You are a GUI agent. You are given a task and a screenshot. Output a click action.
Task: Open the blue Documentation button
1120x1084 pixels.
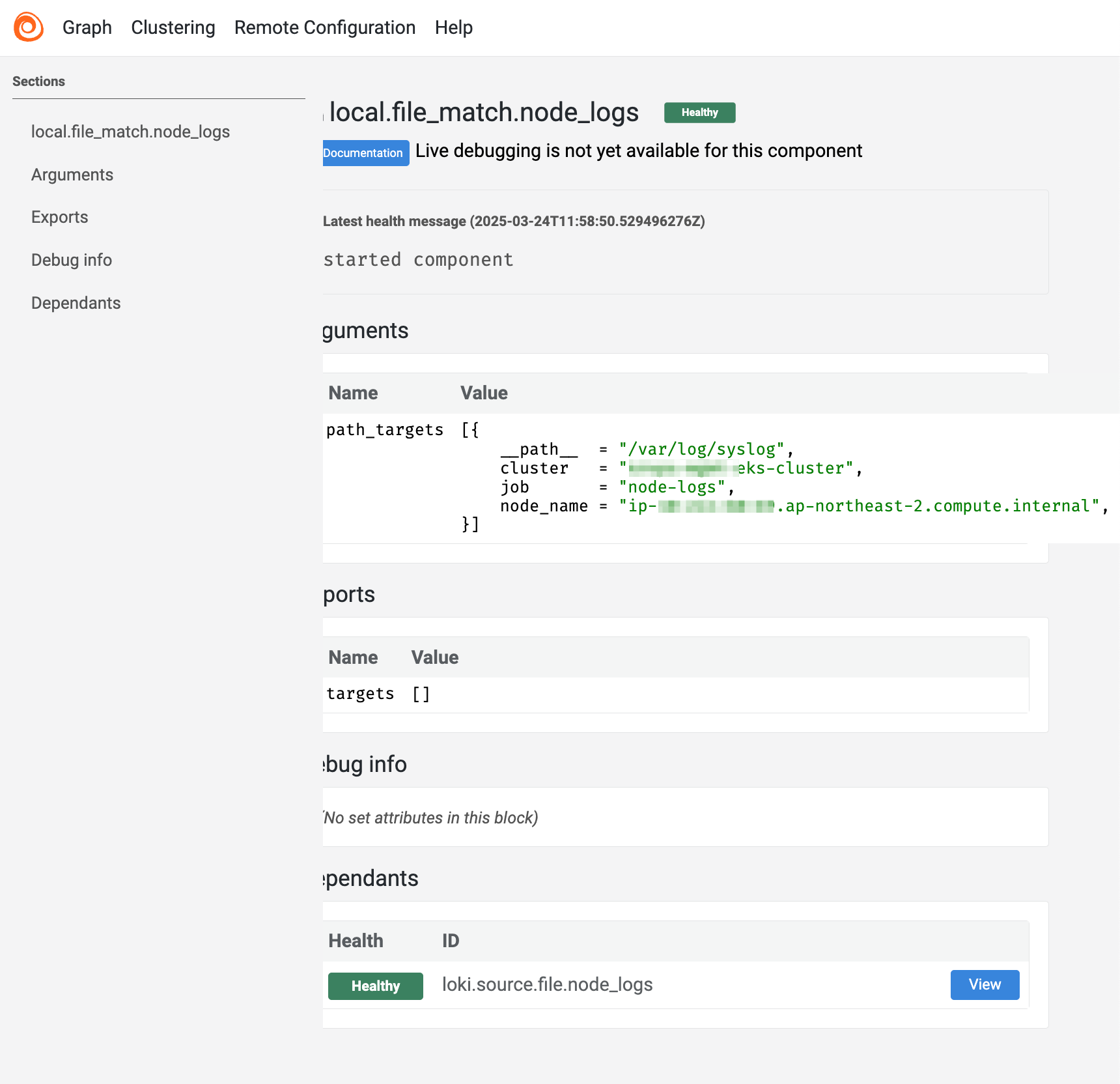tap(365, 153)
